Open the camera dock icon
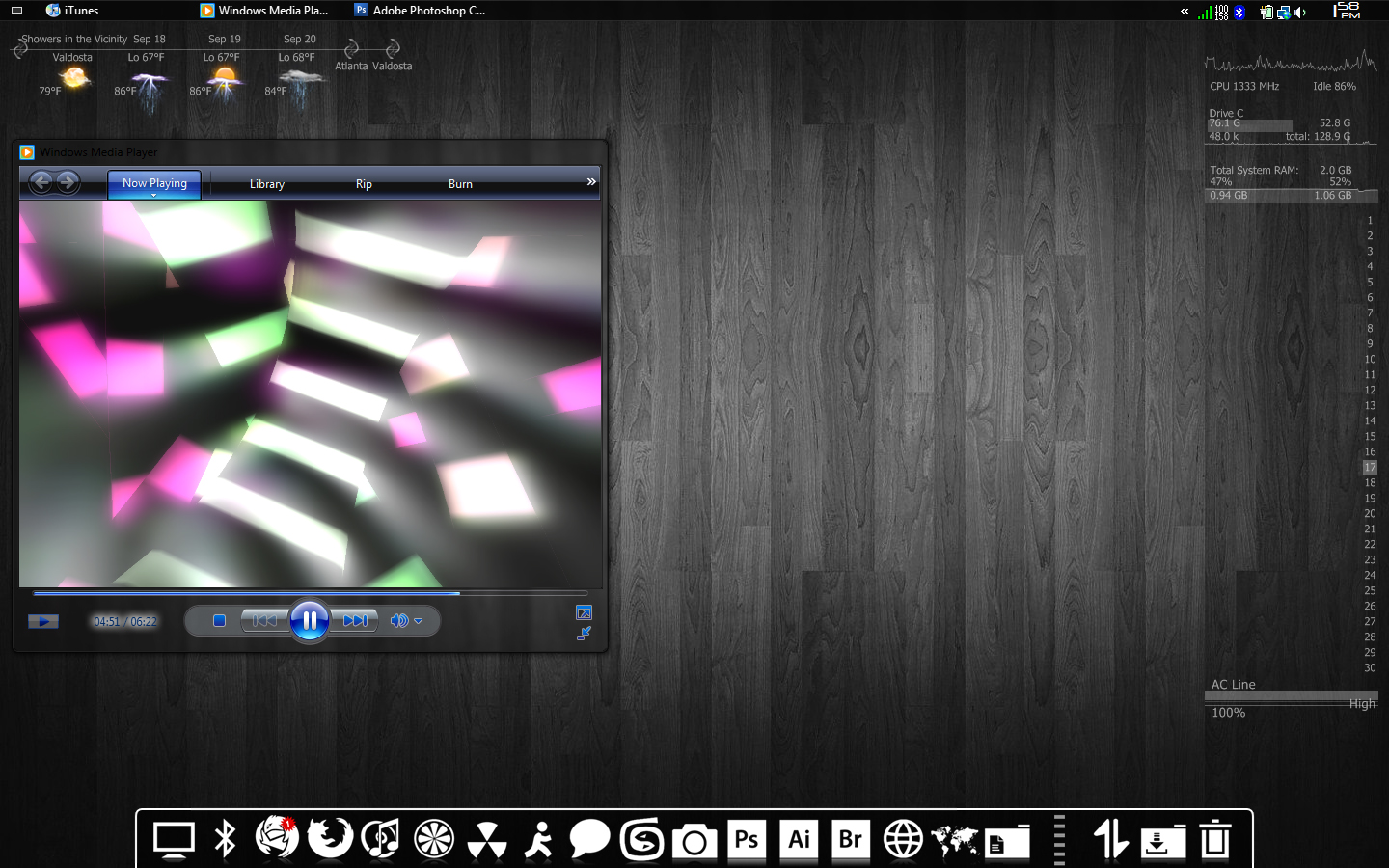The image size is (1389, 868). coord(694,841)
